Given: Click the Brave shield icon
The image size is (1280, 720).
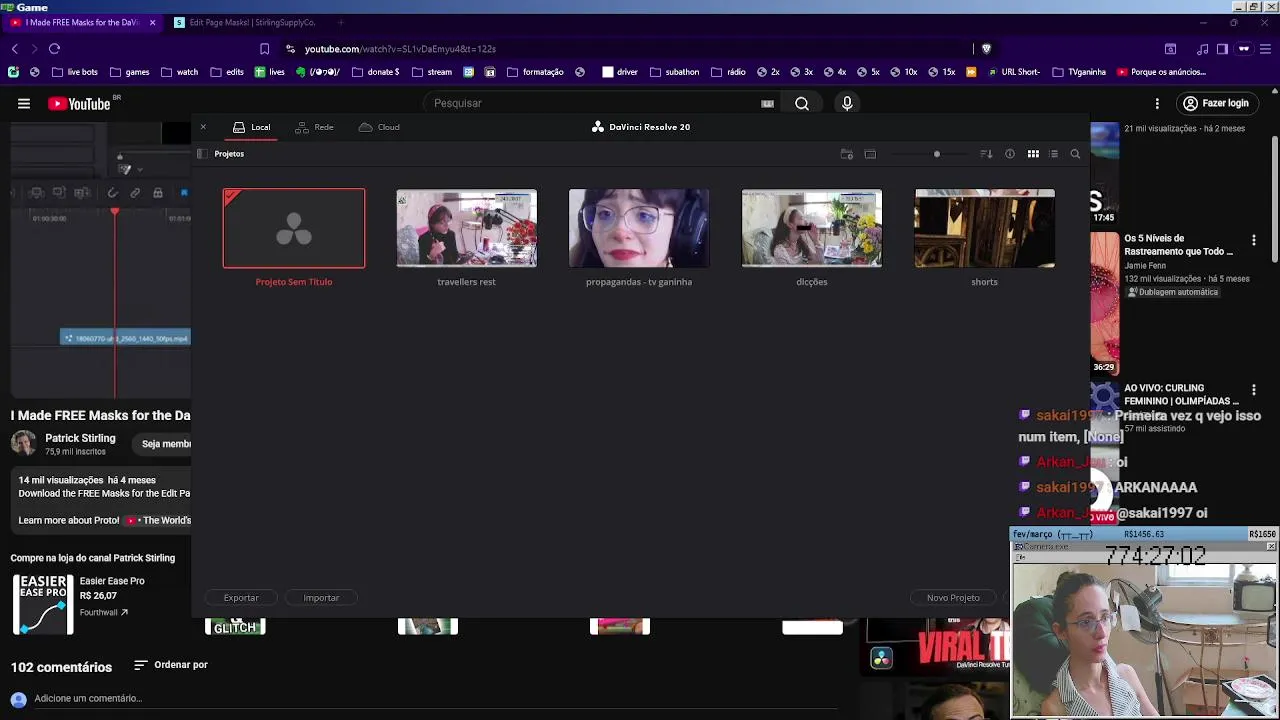Looking at the screenshot, I should click(986, 49).
